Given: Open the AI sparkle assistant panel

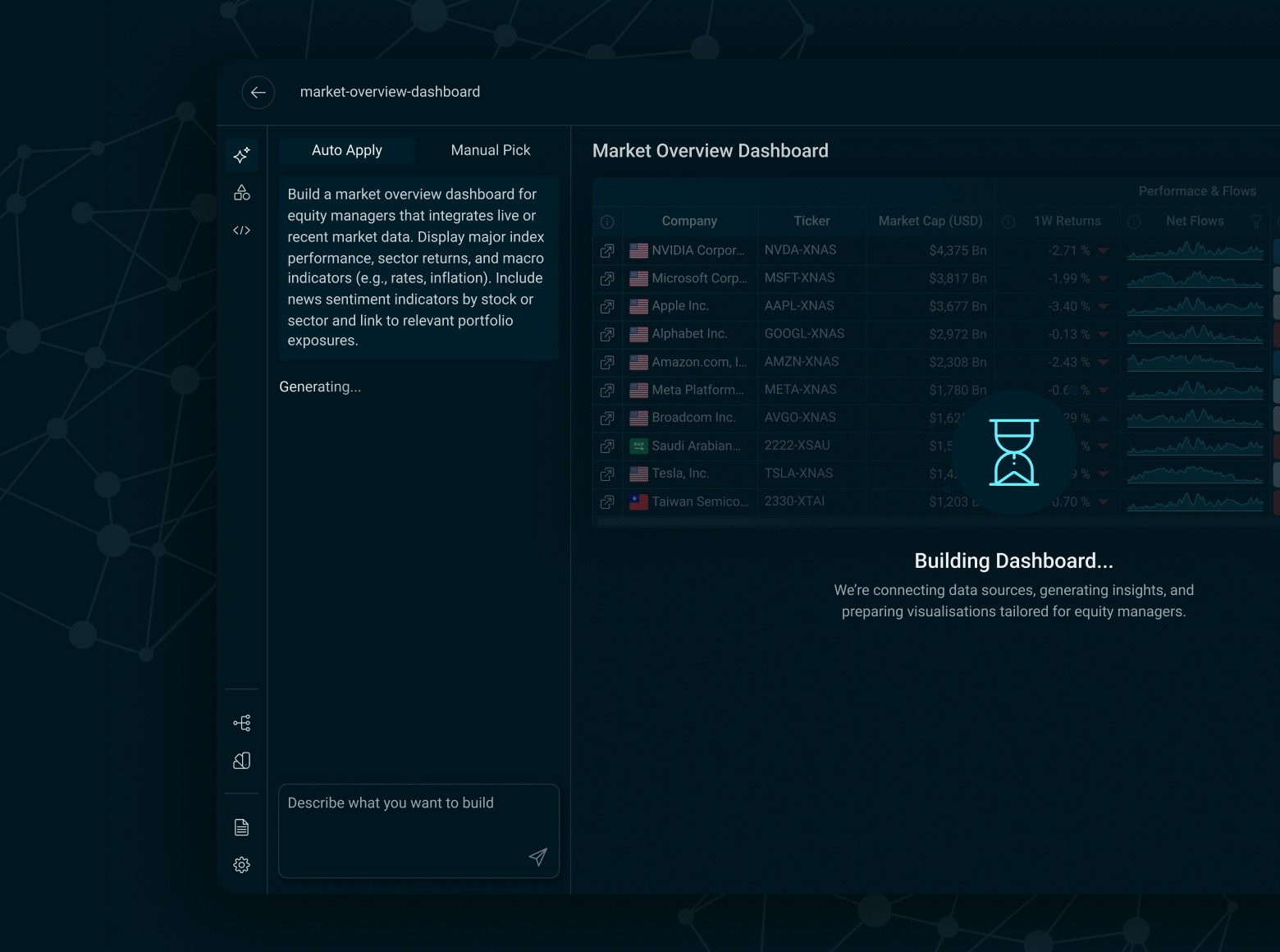Looking at the screenshot, I should point(241,155).
